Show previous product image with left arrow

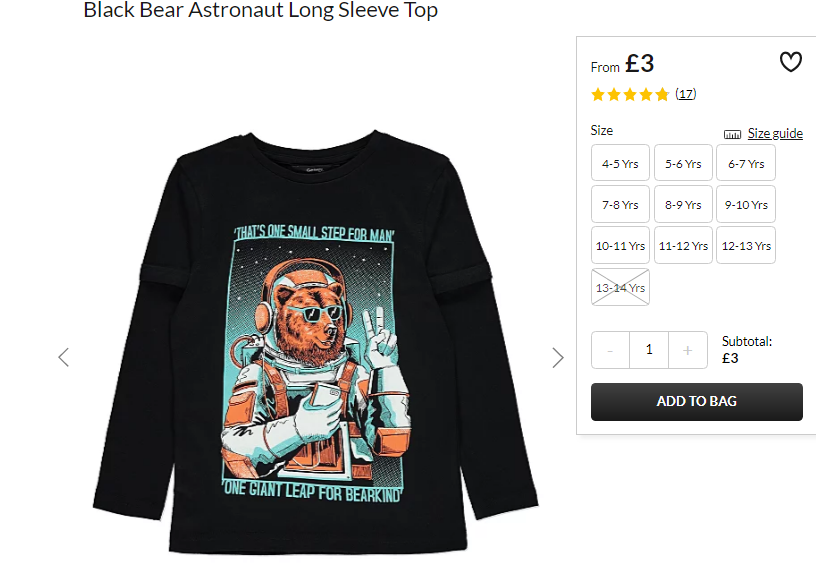click(63, 357)
